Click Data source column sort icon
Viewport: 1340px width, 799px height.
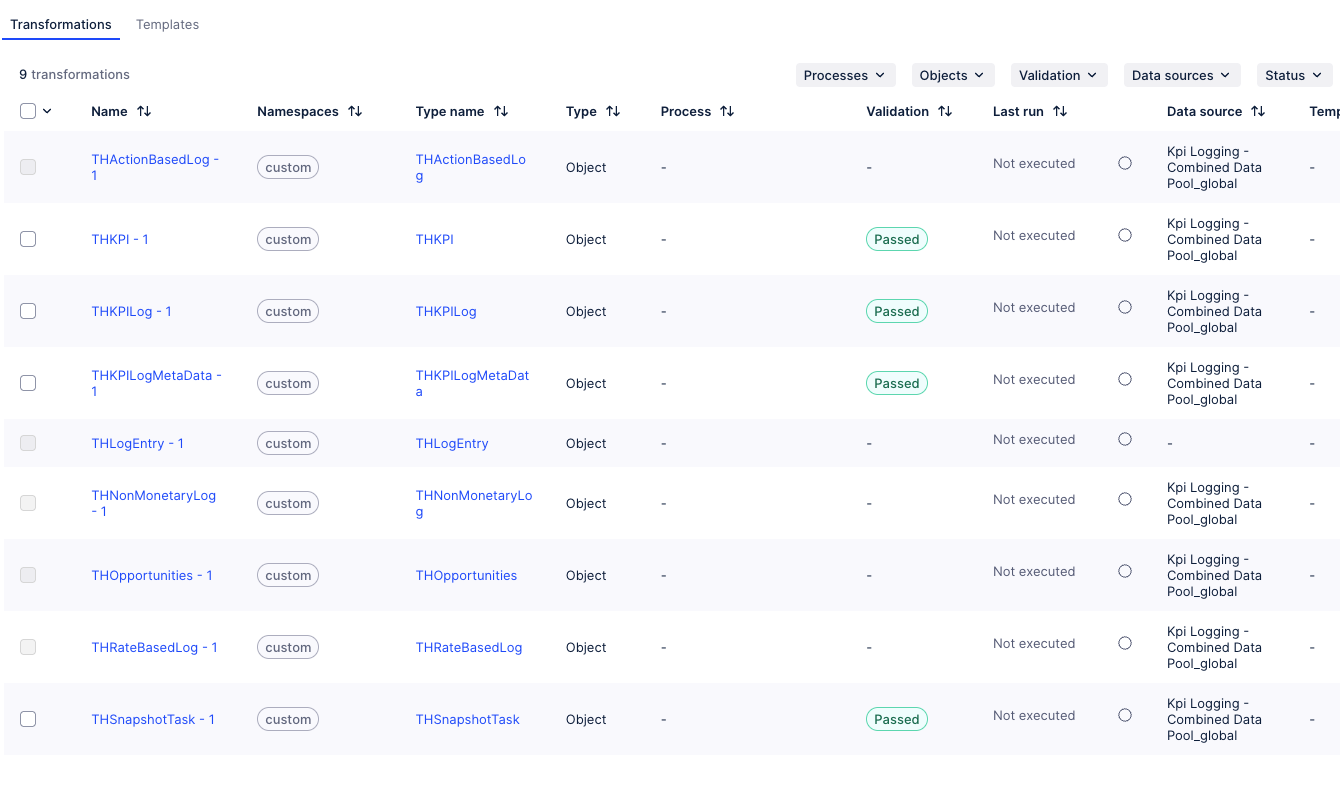1258,112
